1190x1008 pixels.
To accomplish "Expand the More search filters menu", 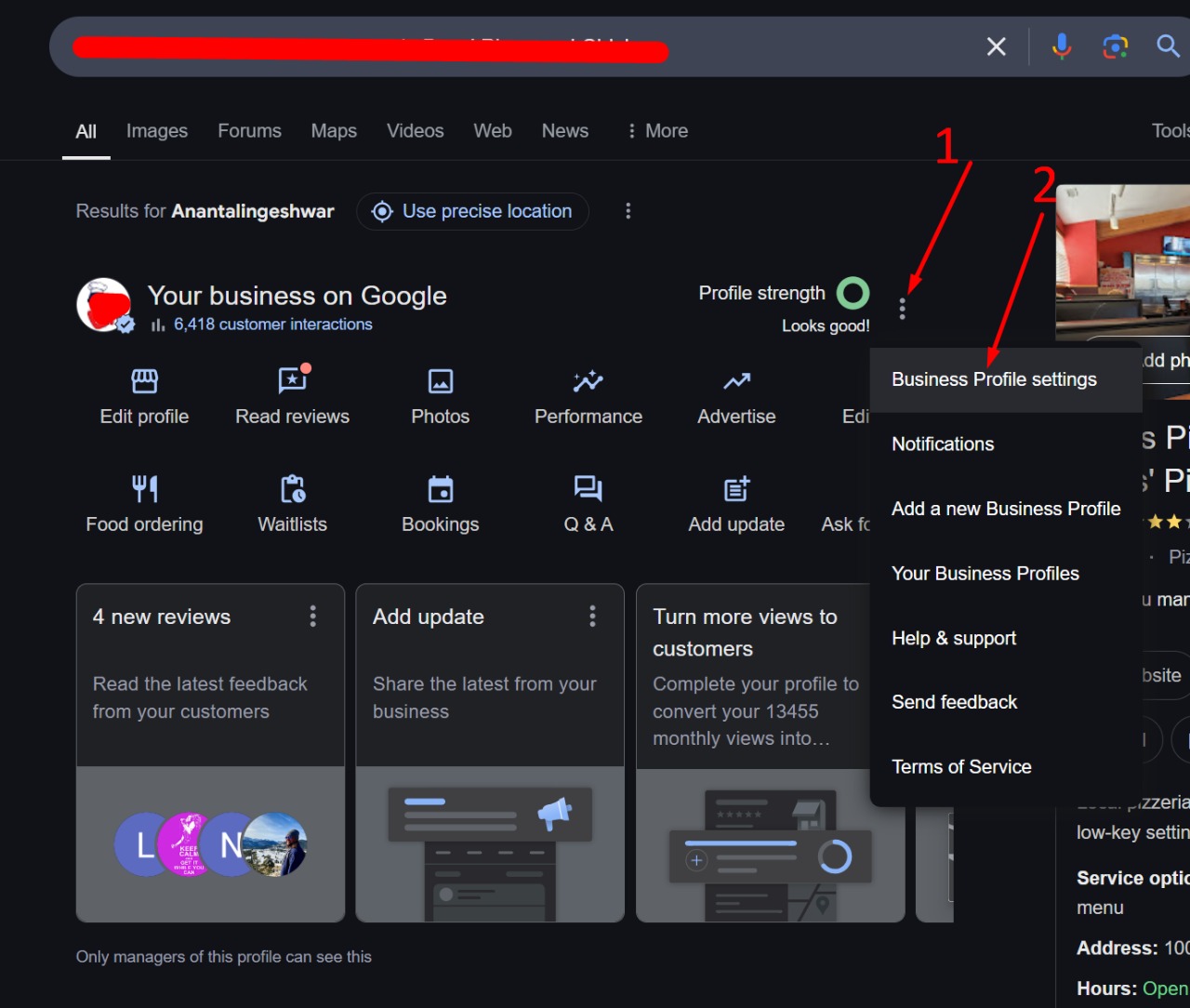I will click(658, 131).
